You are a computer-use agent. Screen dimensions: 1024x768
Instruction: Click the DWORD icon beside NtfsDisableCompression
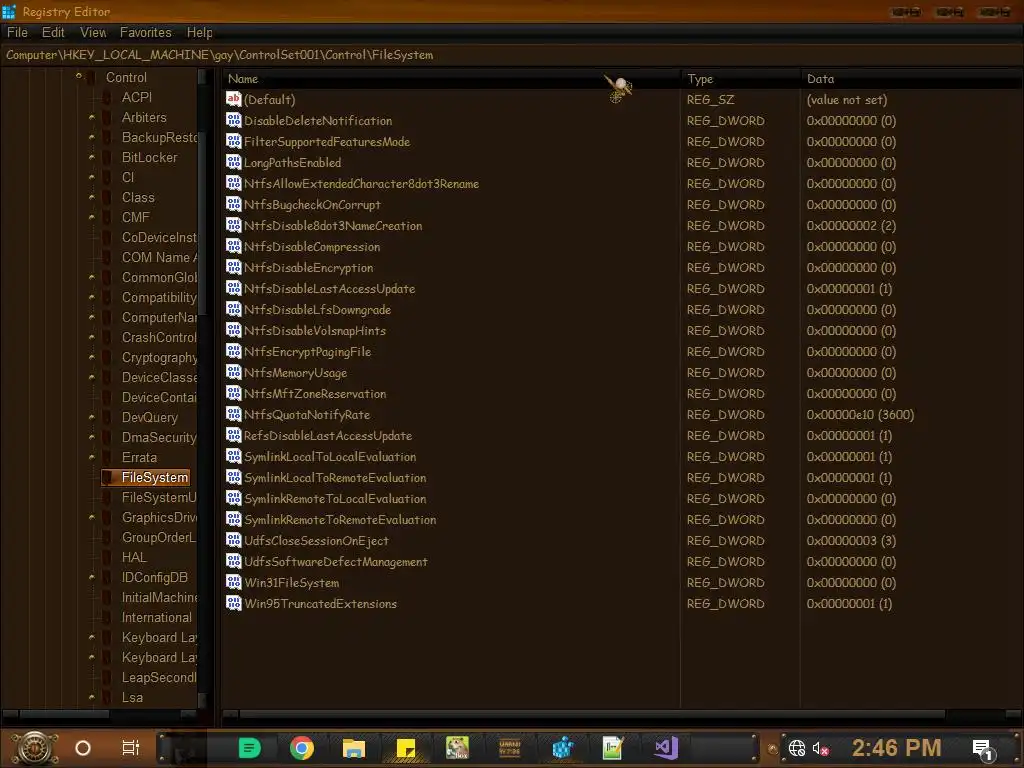(234, 246)
